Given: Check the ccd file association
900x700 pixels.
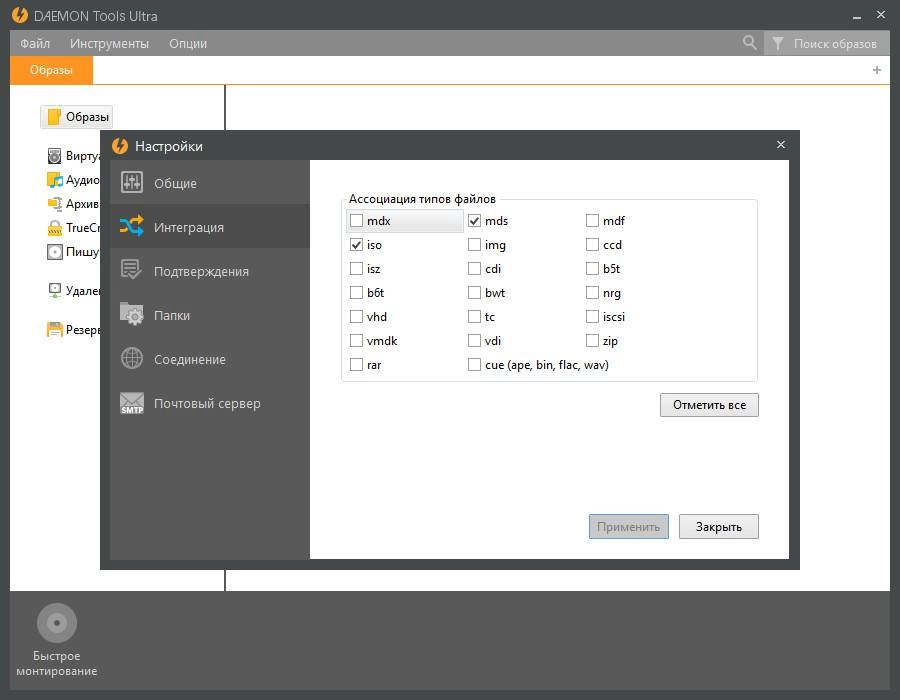Looking at the screenshot, I should click(x=592, y=244).
